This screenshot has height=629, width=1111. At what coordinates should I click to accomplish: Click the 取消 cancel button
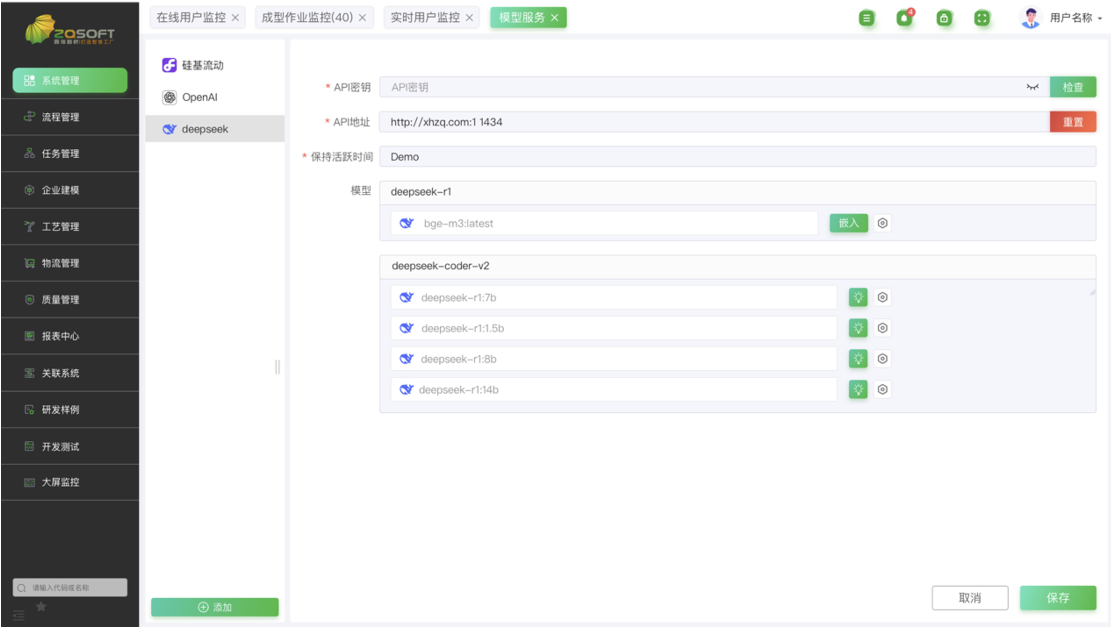click(970, 598)
